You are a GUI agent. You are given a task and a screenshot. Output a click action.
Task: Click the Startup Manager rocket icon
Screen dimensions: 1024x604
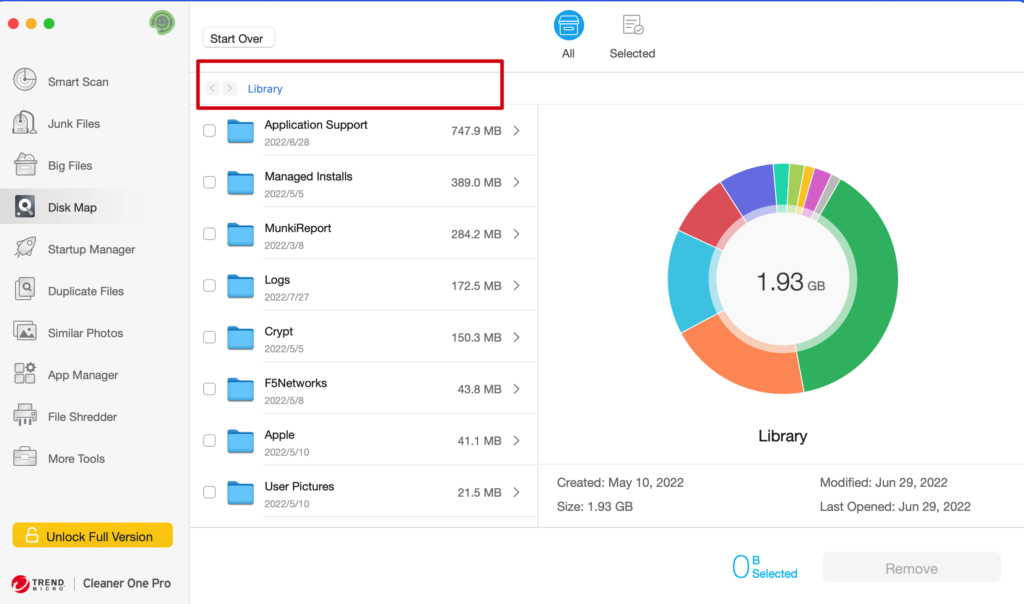click(25, 249)
